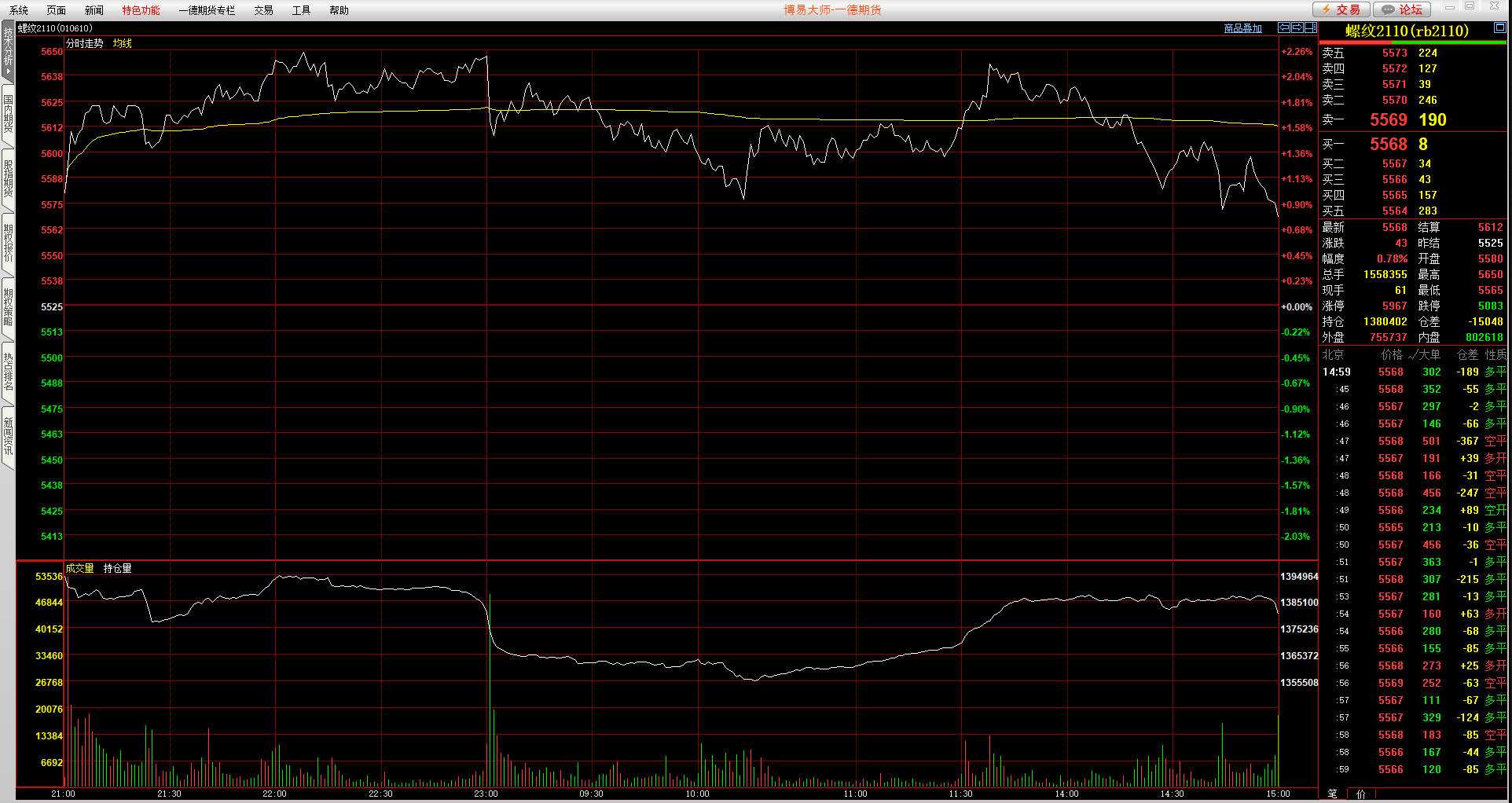Maximize the rb2110 quote panel
1512x803 pixels.
tap(1499, 27)
